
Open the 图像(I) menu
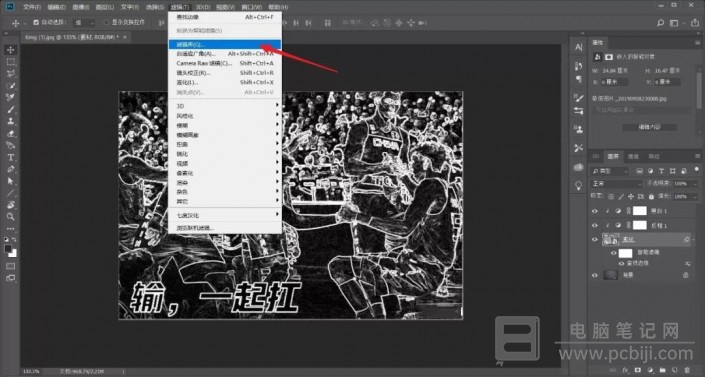point(80,7)
